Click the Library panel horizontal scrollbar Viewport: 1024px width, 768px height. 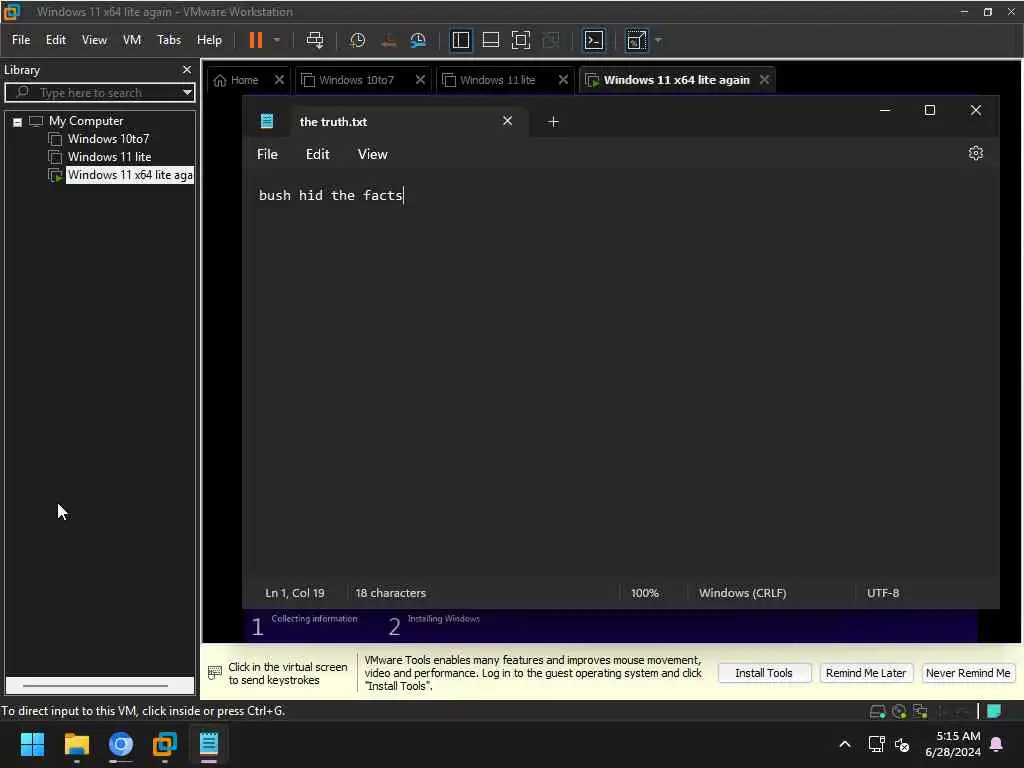coord(100,686)
